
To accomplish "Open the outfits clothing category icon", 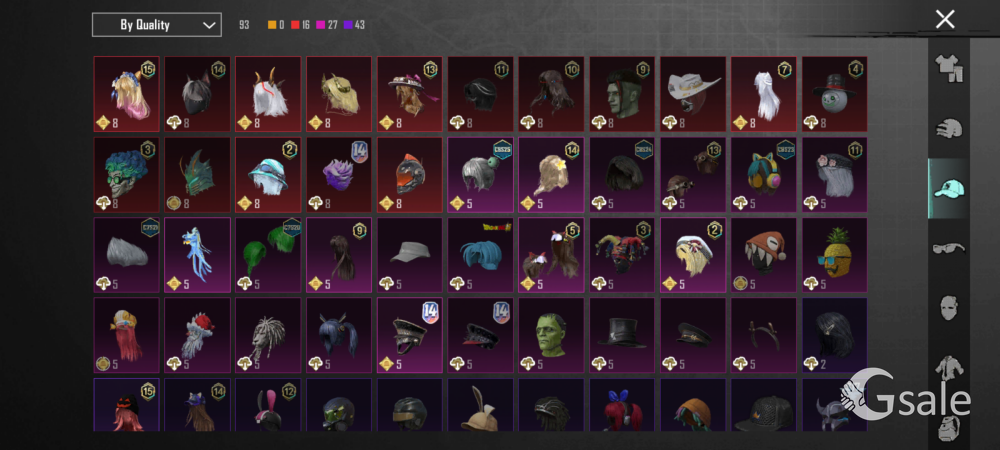I will [x=949, y=68].
